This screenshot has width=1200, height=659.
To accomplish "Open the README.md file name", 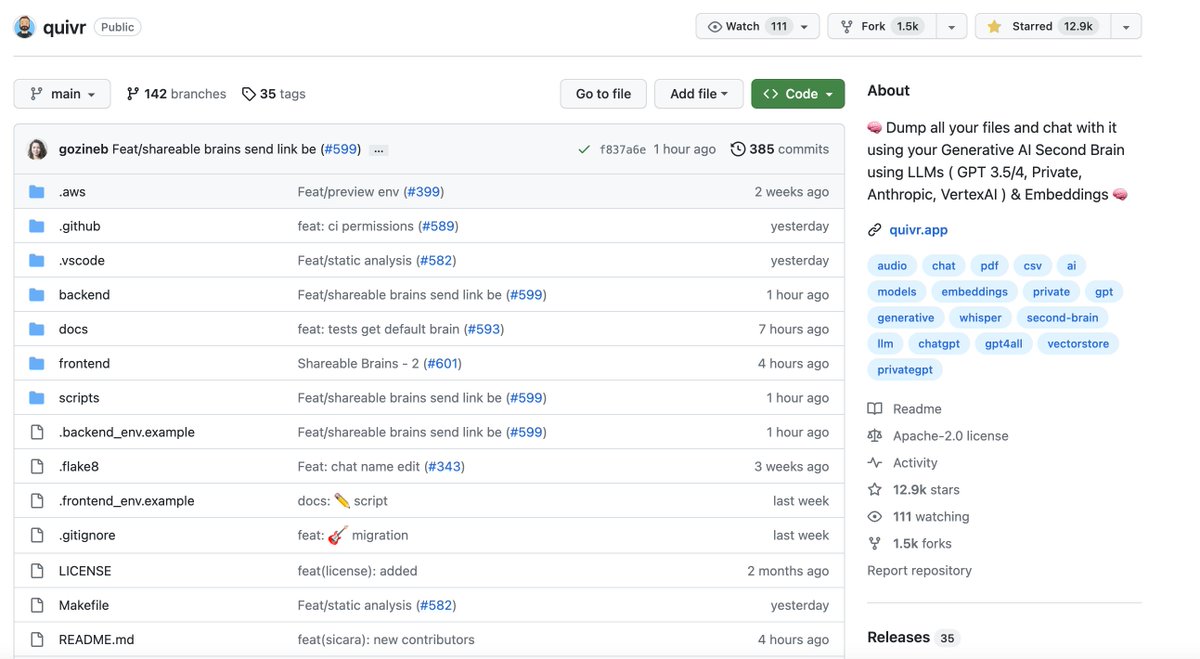I will click(x=96, y=640).
